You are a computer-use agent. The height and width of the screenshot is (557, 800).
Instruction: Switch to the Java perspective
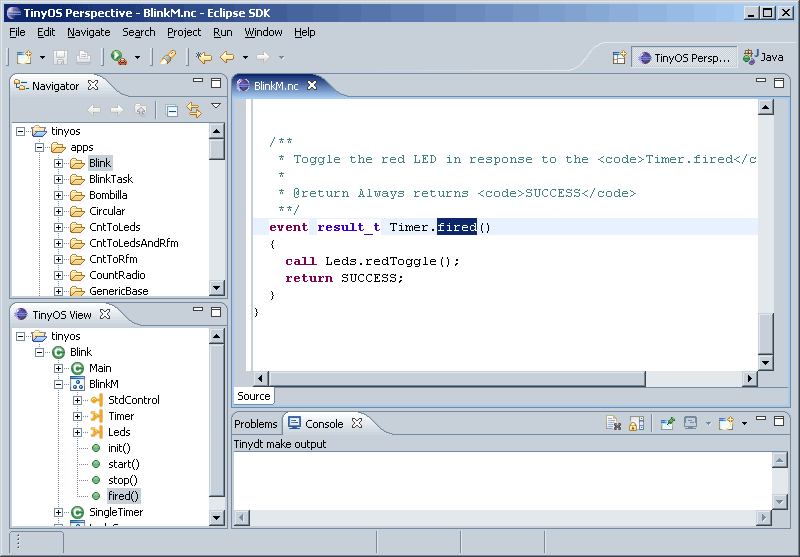click(x=764, y=58)
